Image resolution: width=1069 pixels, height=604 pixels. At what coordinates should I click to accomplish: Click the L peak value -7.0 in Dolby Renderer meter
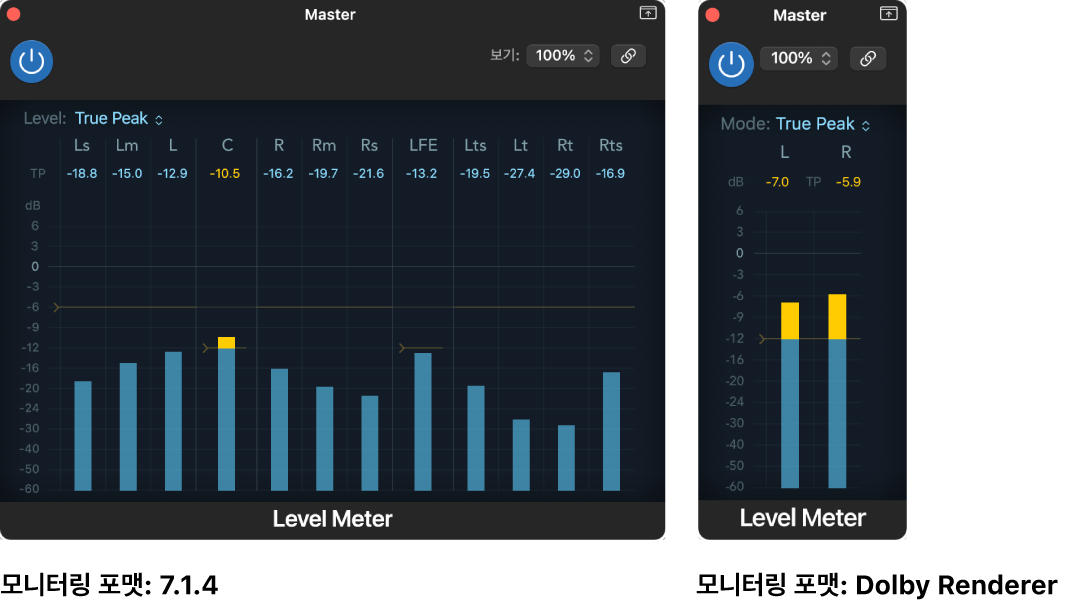point(777,182)
